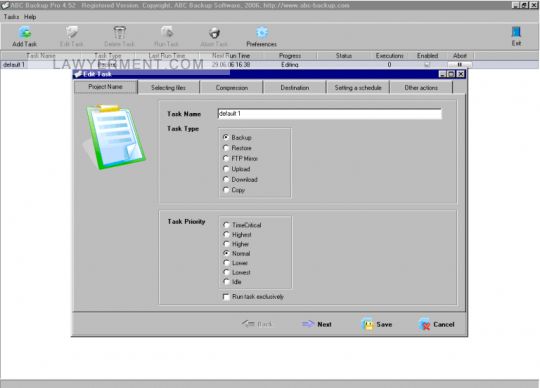Click the Next button

pyautogui.click(x=316, y=324)
